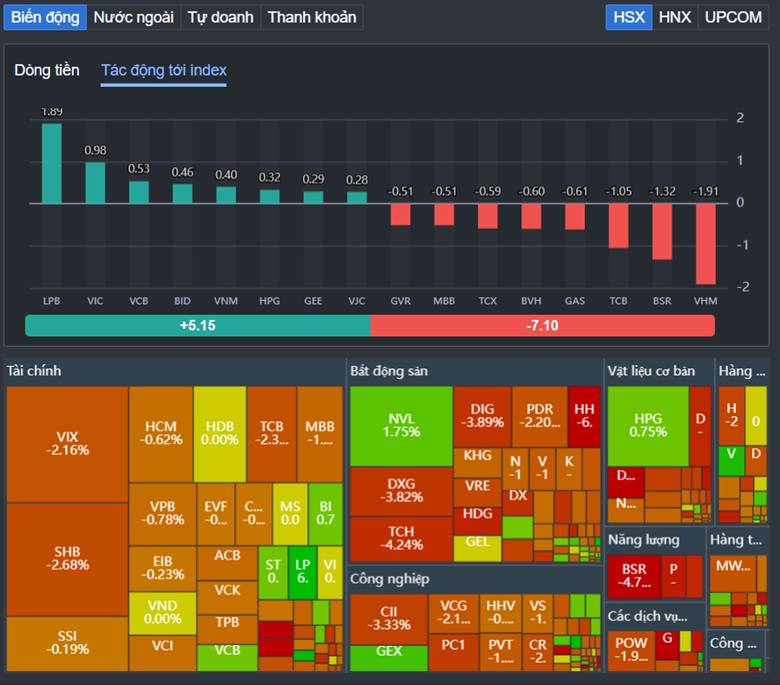Open the MW... tile
Viewport: 780px width, 685px height.
tap(733, 573)
